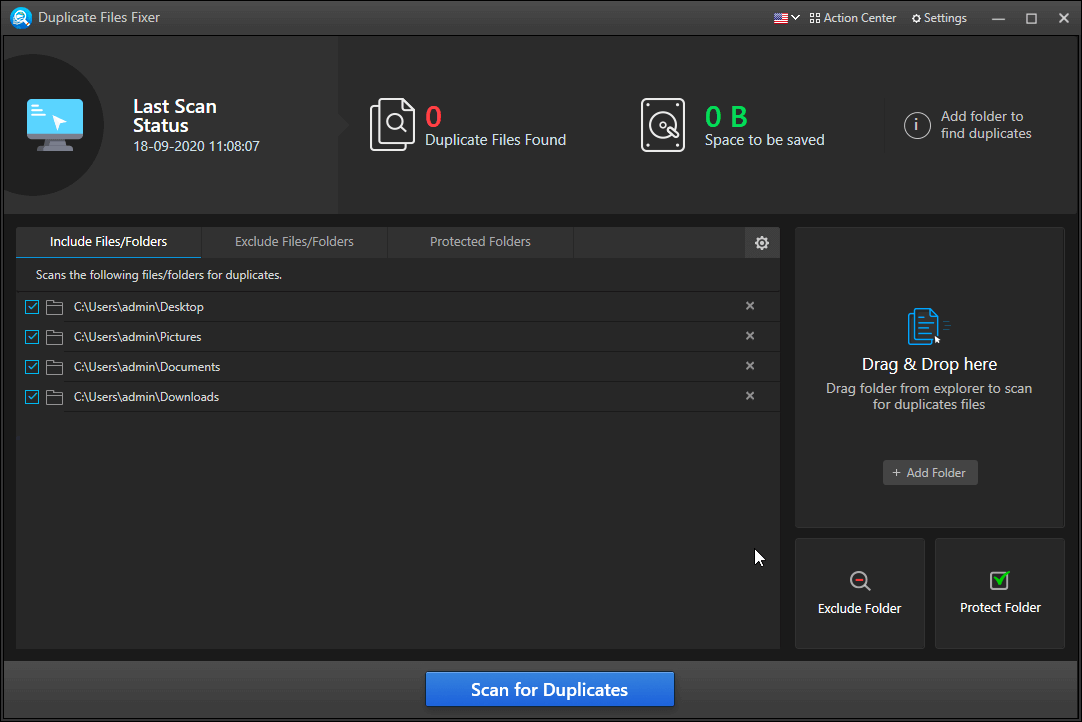Open the folder list gear settings
Viewport: 1082px width, 722px height.
762,243
